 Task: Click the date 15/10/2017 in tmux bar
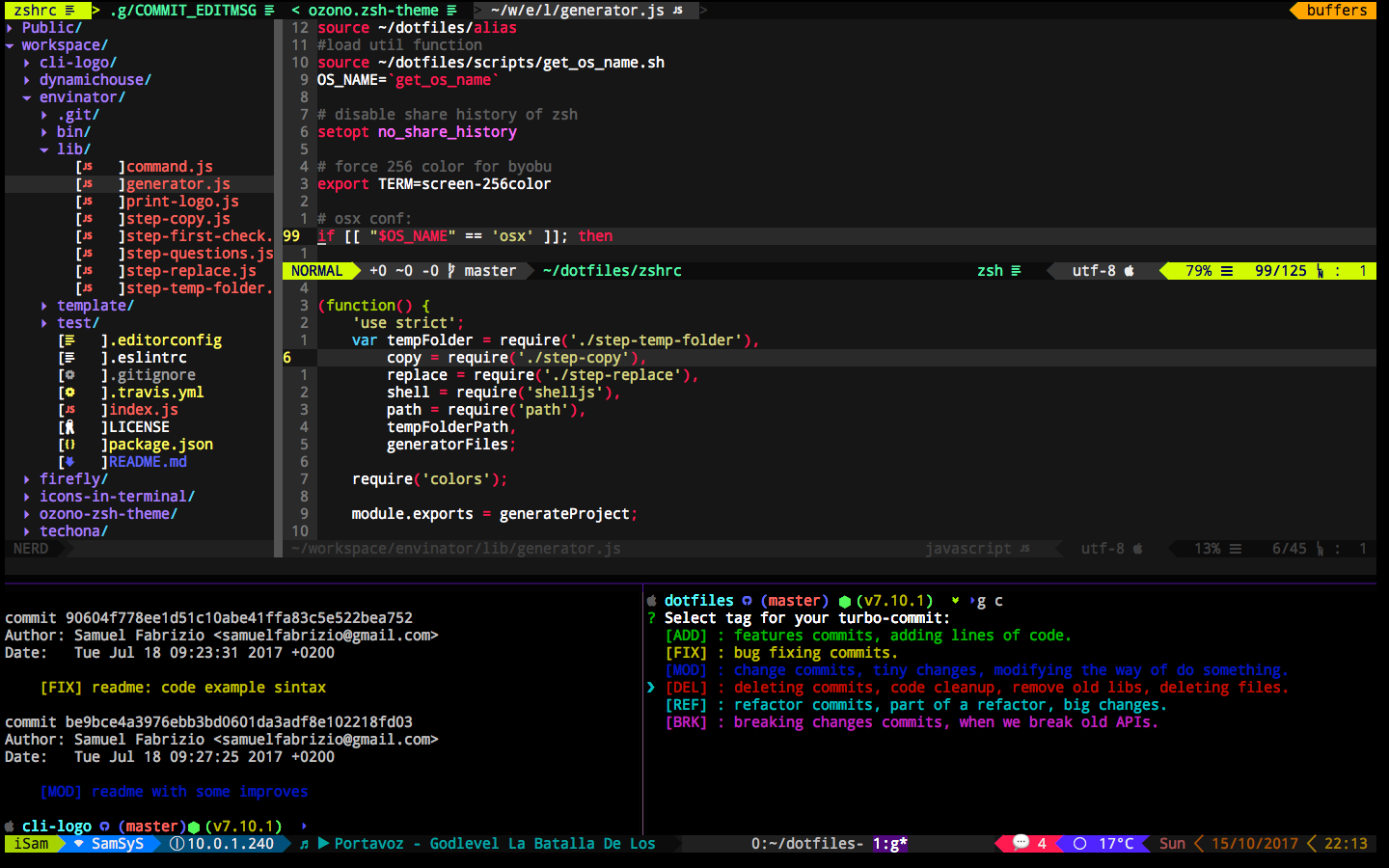(1255, 844)
